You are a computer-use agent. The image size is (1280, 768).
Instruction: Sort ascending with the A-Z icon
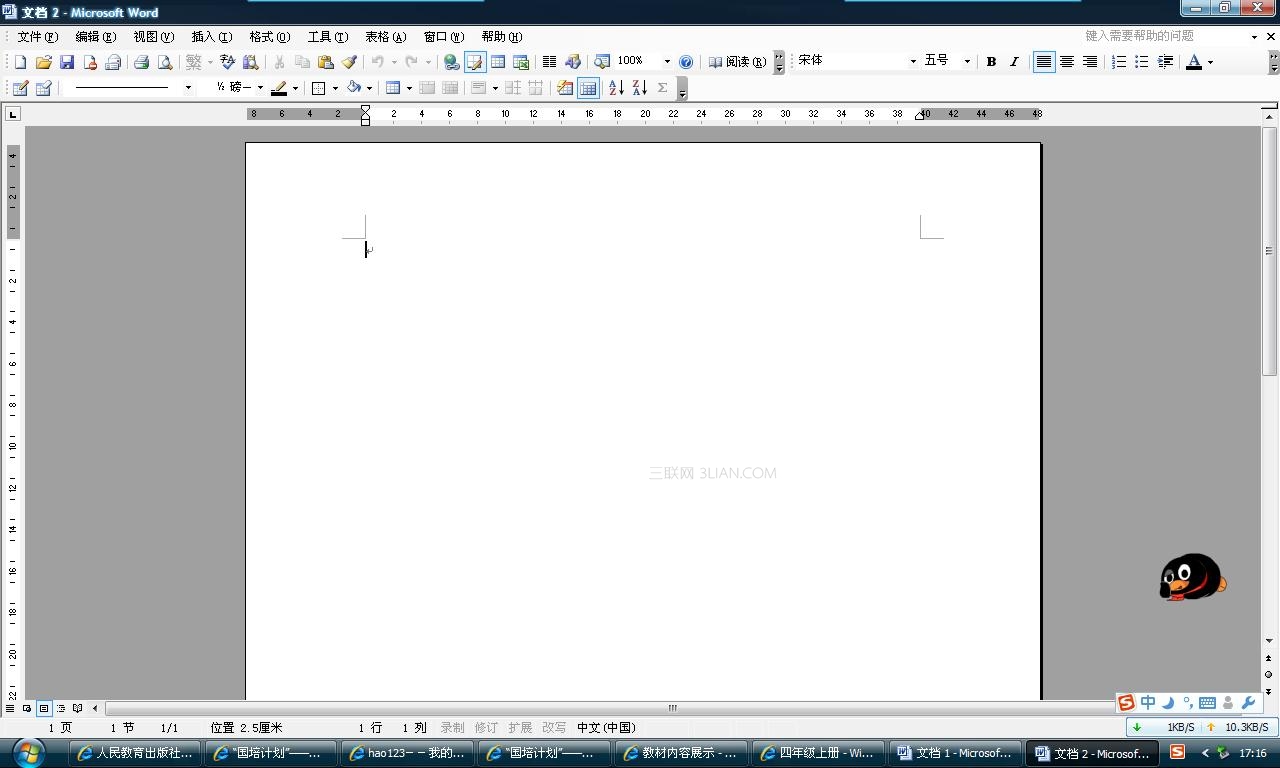click(616, 88)
